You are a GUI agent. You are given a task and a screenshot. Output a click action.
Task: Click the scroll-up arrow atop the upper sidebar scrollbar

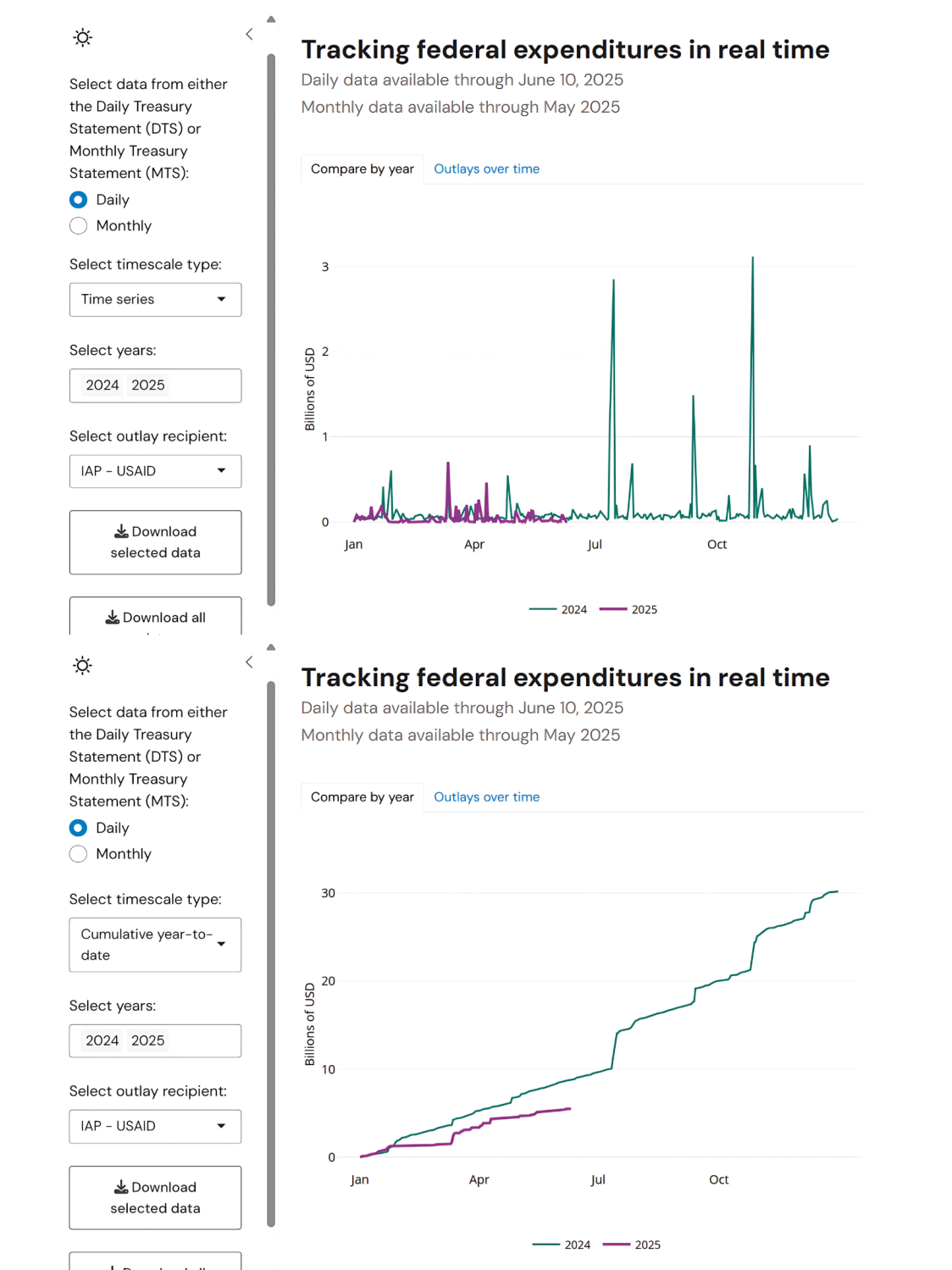point(271,19)
